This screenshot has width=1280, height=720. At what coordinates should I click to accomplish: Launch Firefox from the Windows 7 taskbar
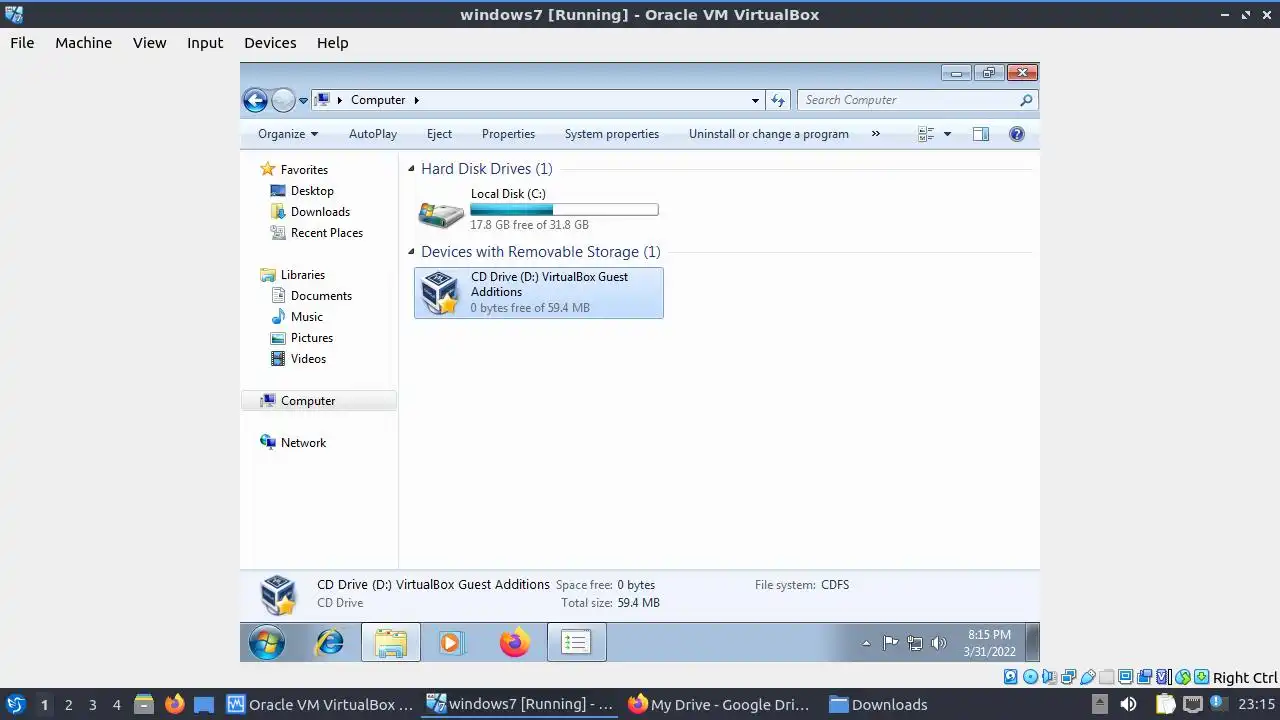pyautogui.click(x=514, y=643)
